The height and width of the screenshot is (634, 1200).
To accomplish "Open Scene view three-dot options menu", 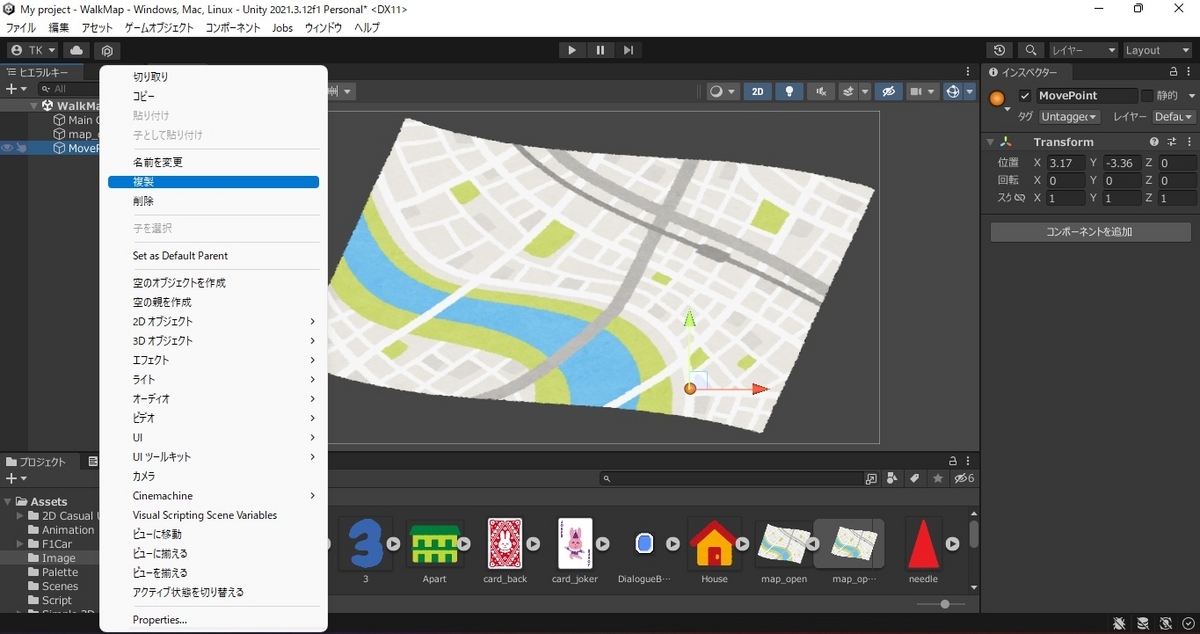I will (968, 71).
